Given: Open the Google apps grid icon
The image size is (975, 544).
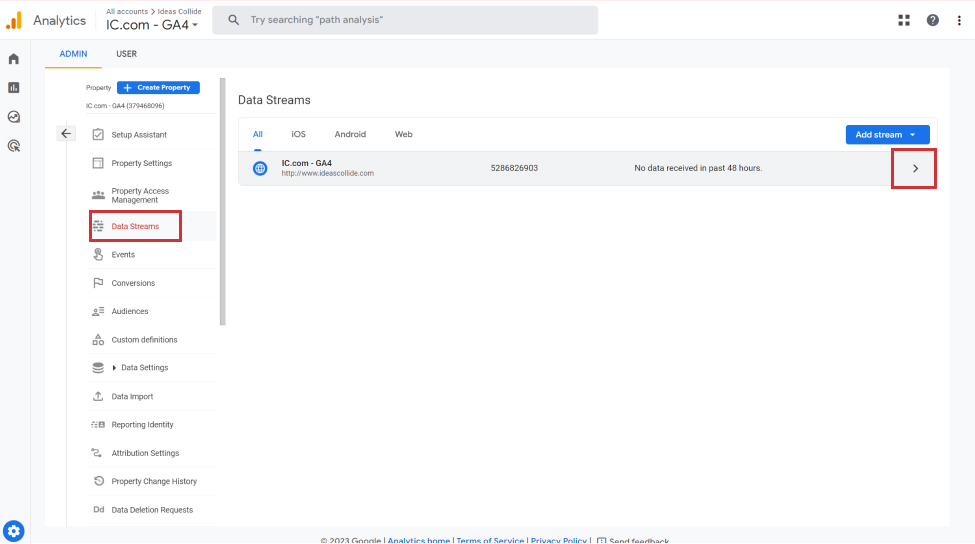Looking at the screenshot, I should [x=904, y=21].
